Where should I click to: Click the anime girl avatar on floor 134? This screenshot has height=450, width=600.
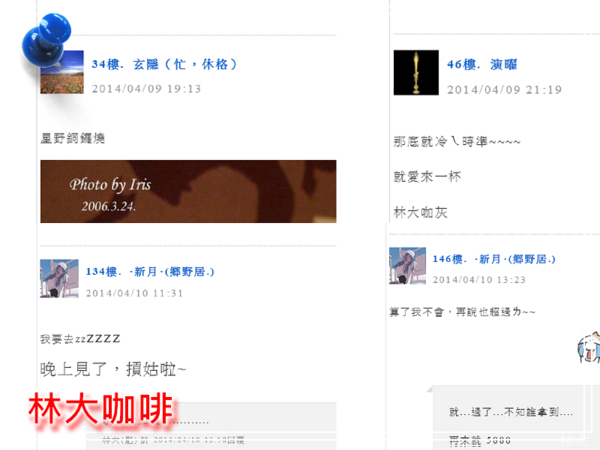(59, 279)
